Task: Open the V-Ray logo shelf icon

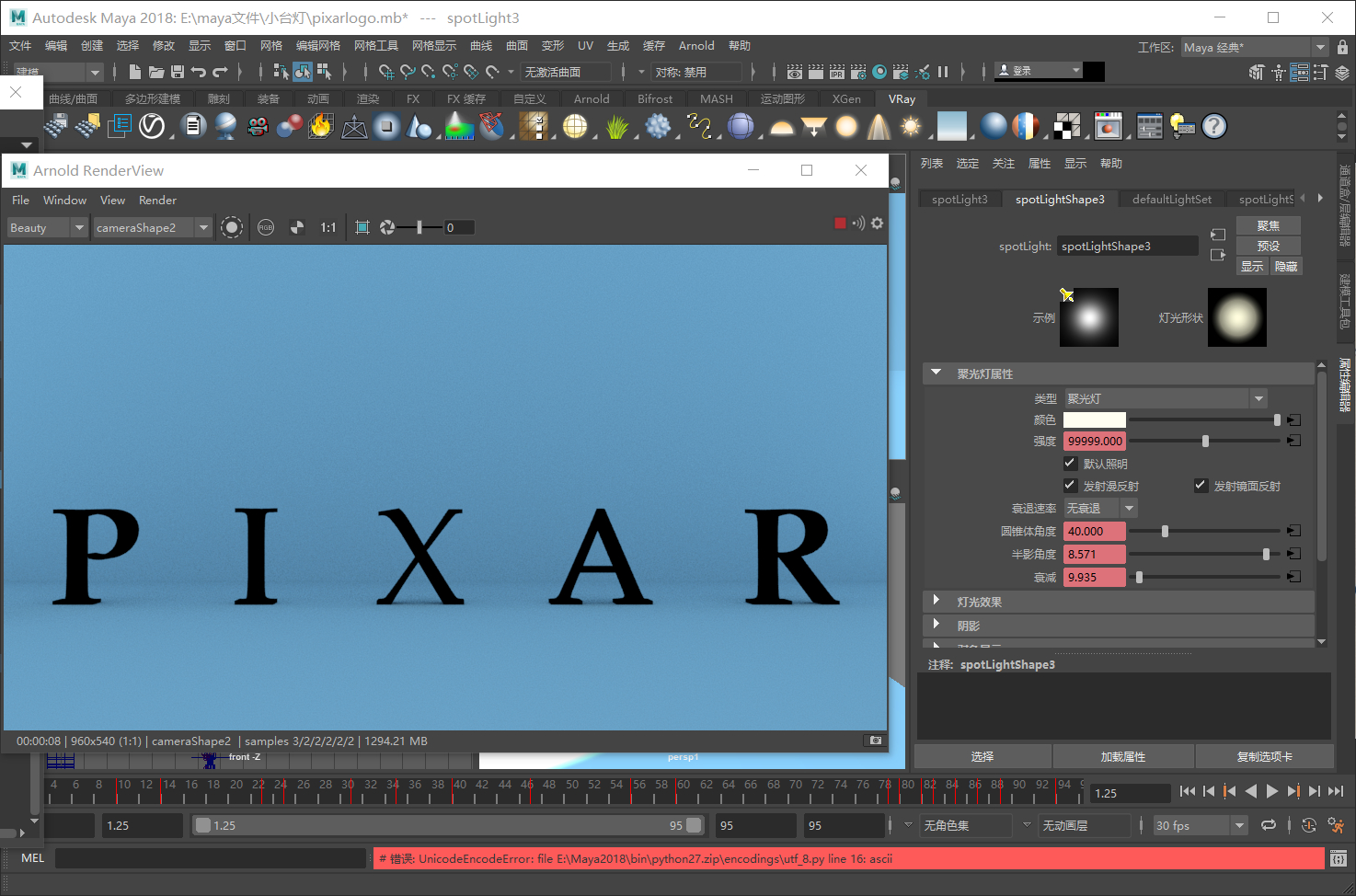Action: [x=152, y=126]
